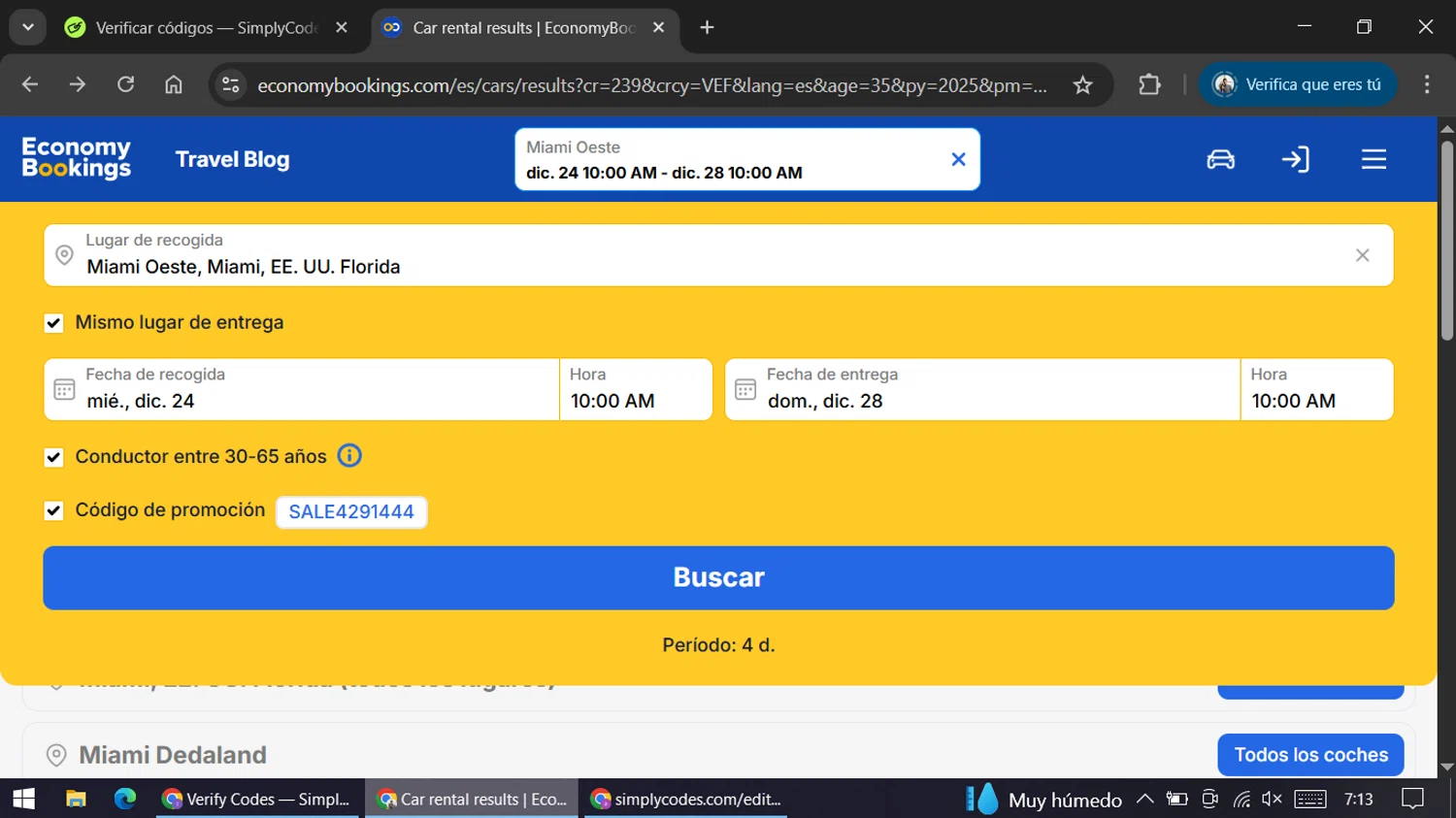The width and height of the screenshot is (1456, 818).
Task: Toggle Mismo lugar de entrega checkbox
Action: [x=54, y=323]
